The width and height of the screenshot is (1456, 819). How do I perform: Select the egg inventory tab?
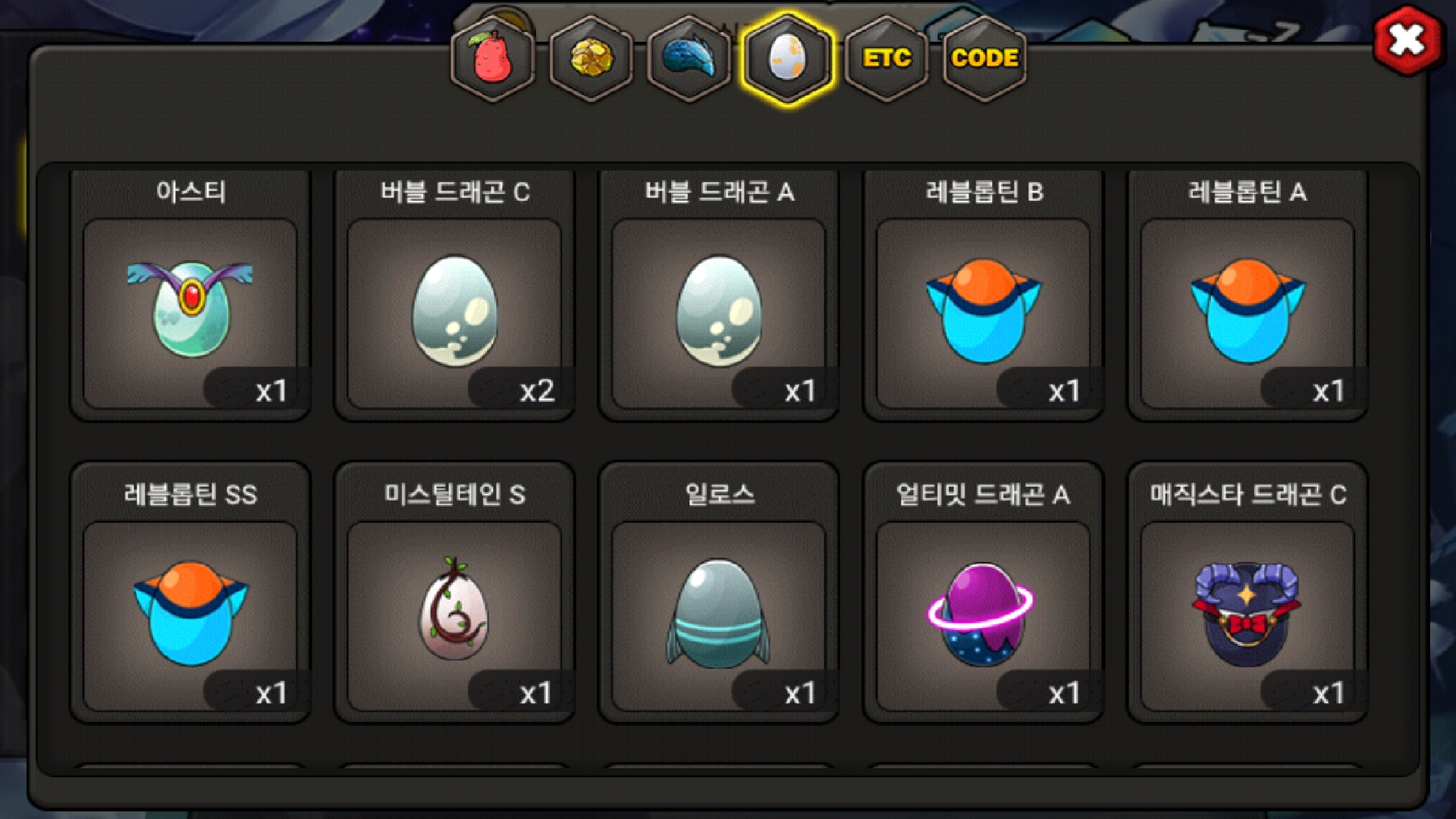point(788,58)
